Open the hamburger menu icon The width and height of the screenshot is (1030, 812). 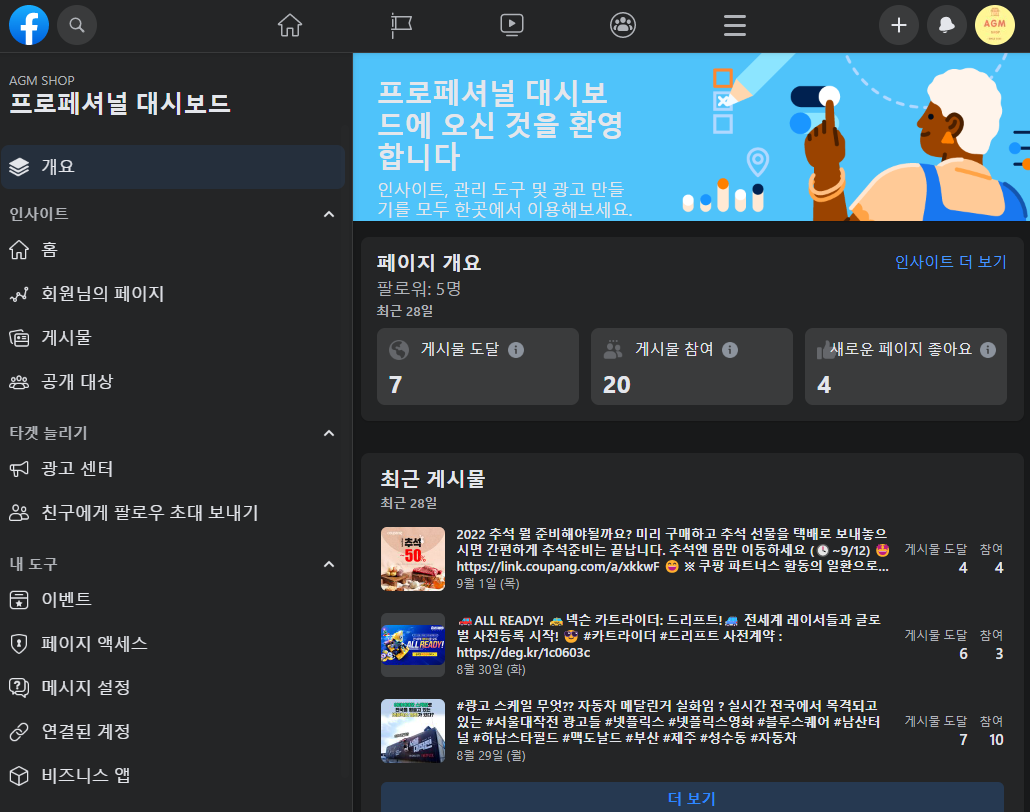(734, 25)
